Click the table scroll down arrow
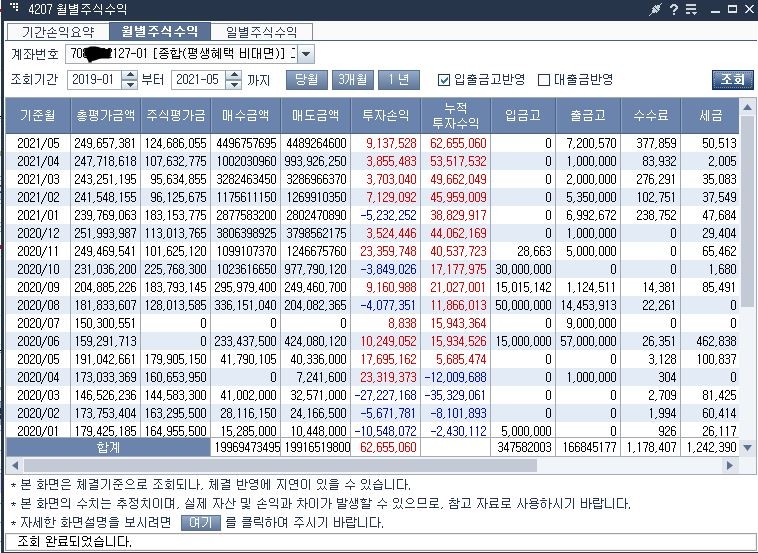758x553 pixels. (747, 448)
